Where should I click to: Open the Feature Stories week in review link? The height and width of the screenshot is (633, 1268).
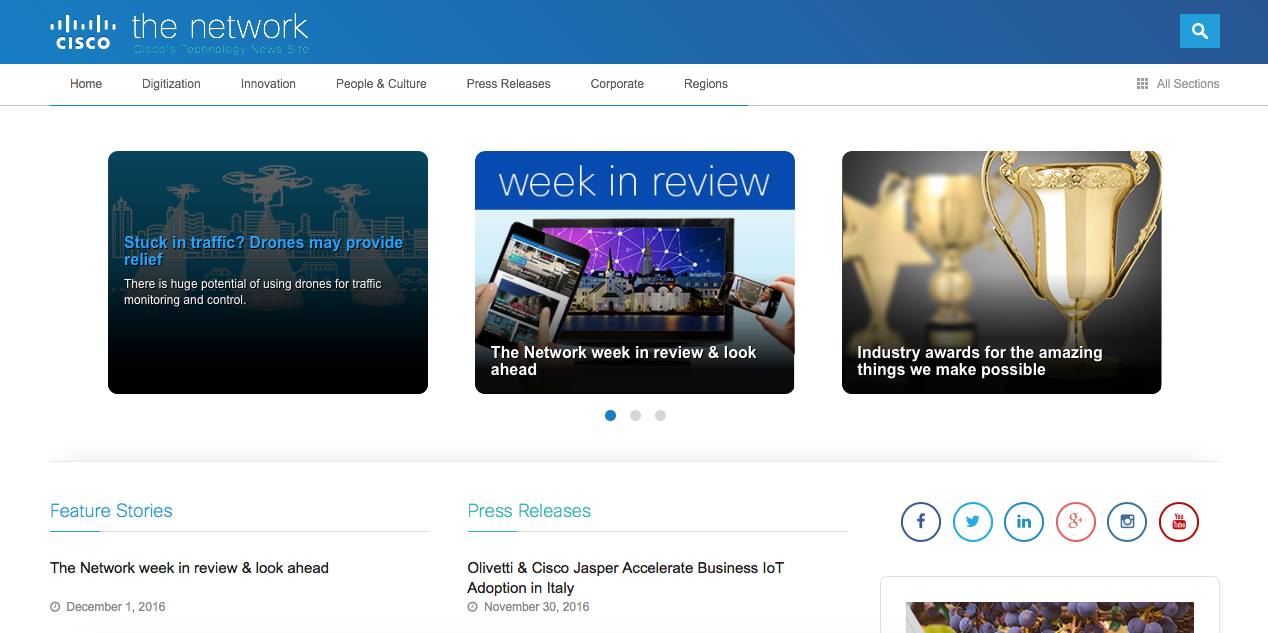tap(189, 568)
